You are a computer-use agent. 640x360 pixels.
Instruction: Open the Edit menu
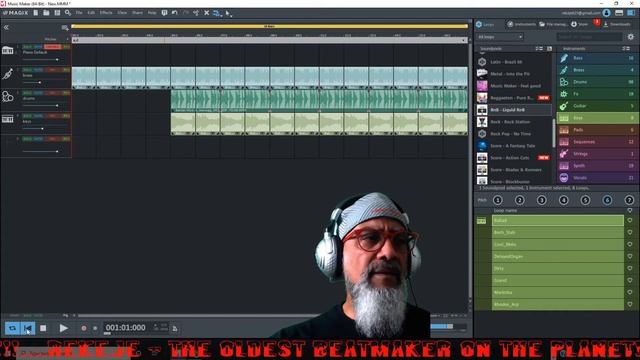click(91, 13)
